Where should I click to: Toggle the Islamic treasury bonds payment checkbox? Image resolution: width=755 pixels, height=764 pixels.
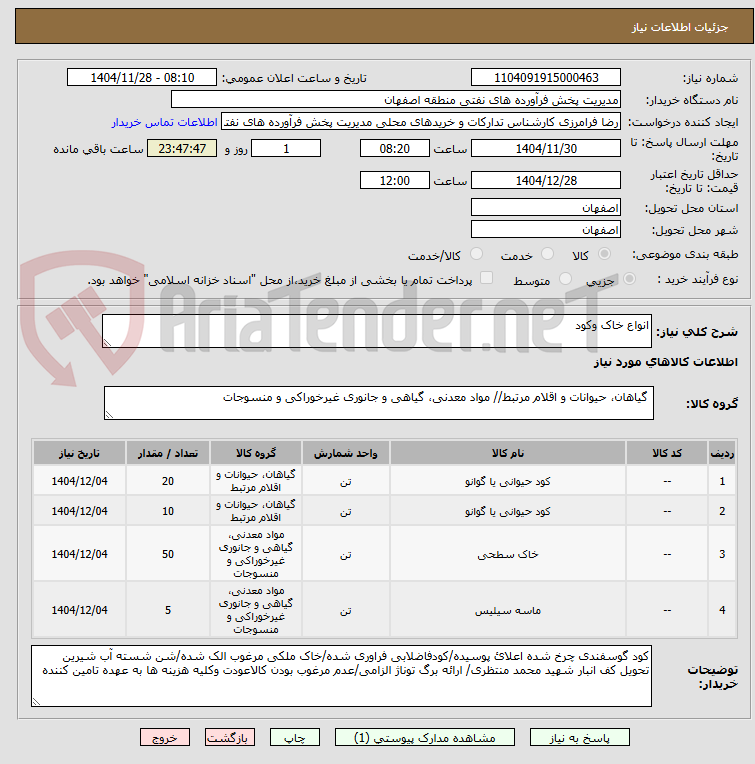pyautogui.click(x=486, y=278)
